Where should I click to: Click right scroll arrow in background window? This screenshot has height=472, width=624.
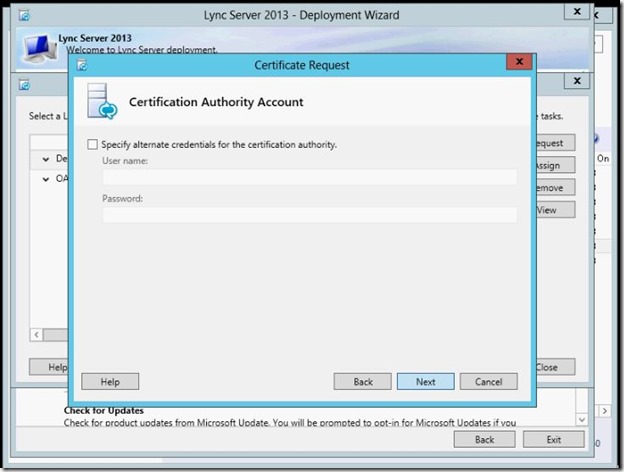(604, 411)
